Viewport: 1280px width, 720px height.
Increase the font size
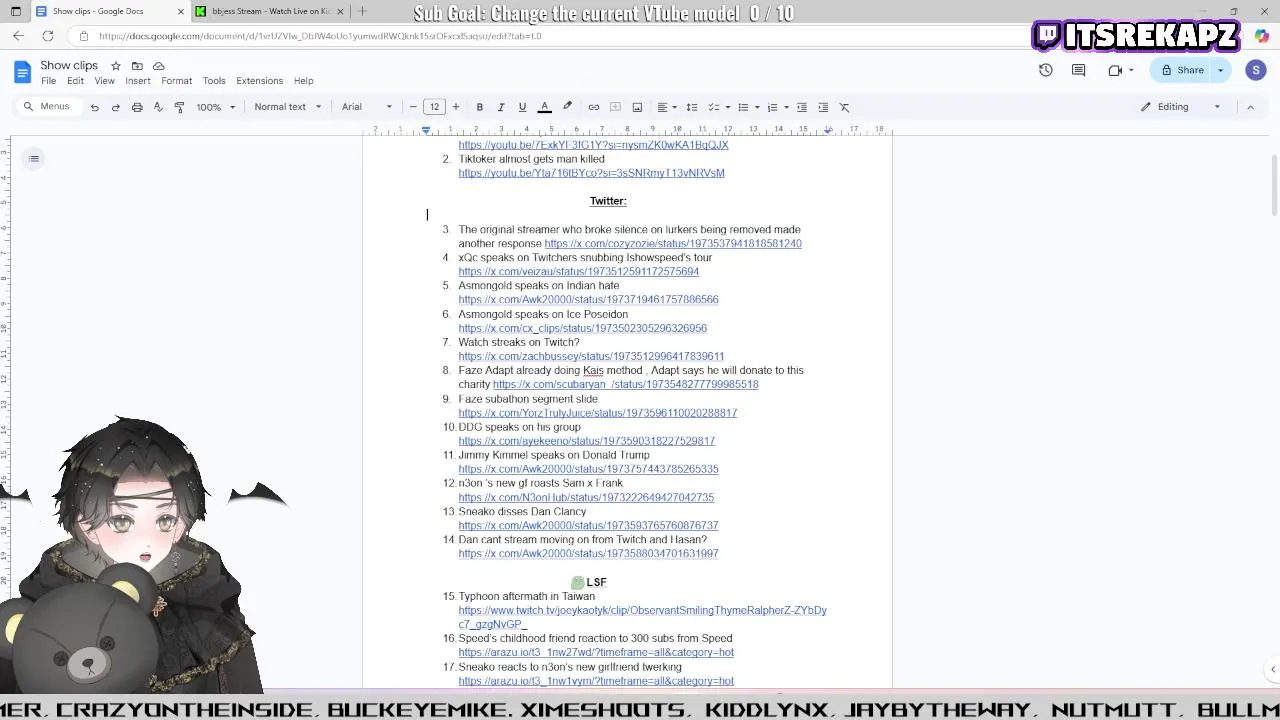[456, 107]
